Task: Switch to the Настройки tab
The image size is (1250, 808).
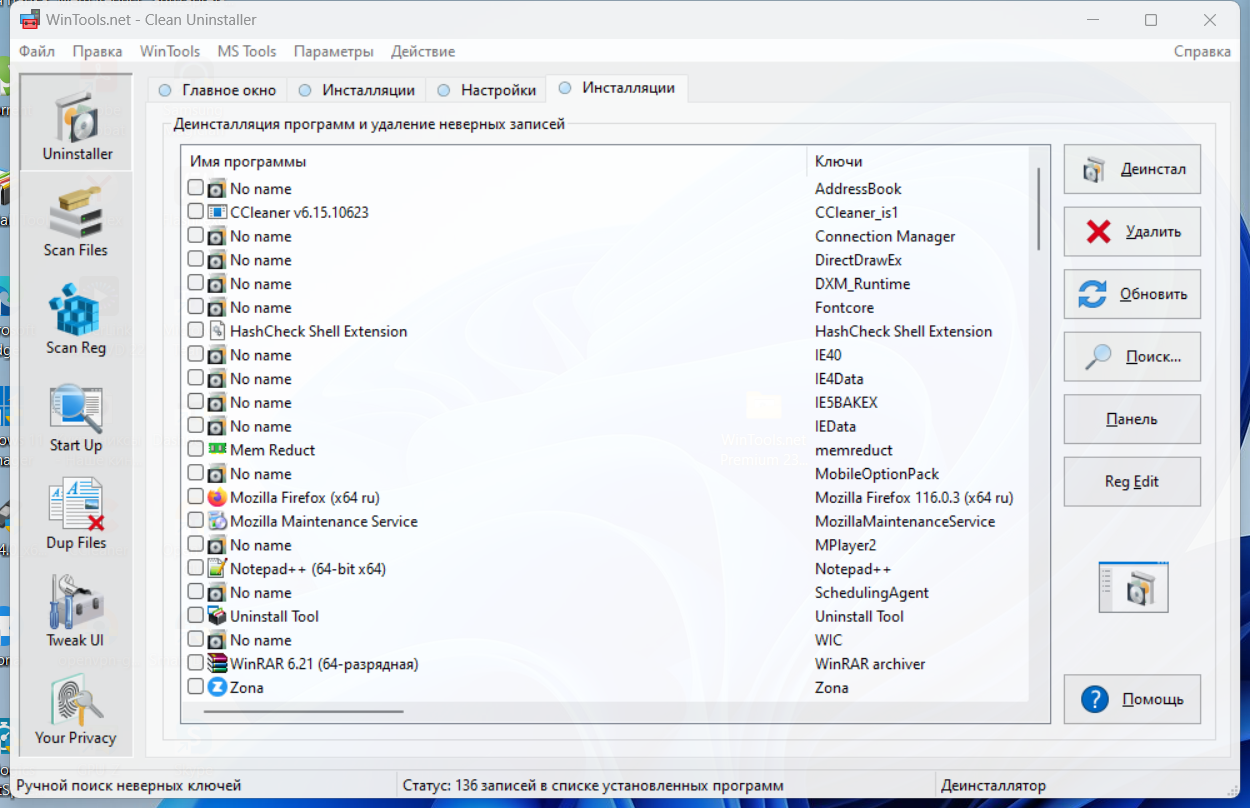Action: (x=487, y=90)
